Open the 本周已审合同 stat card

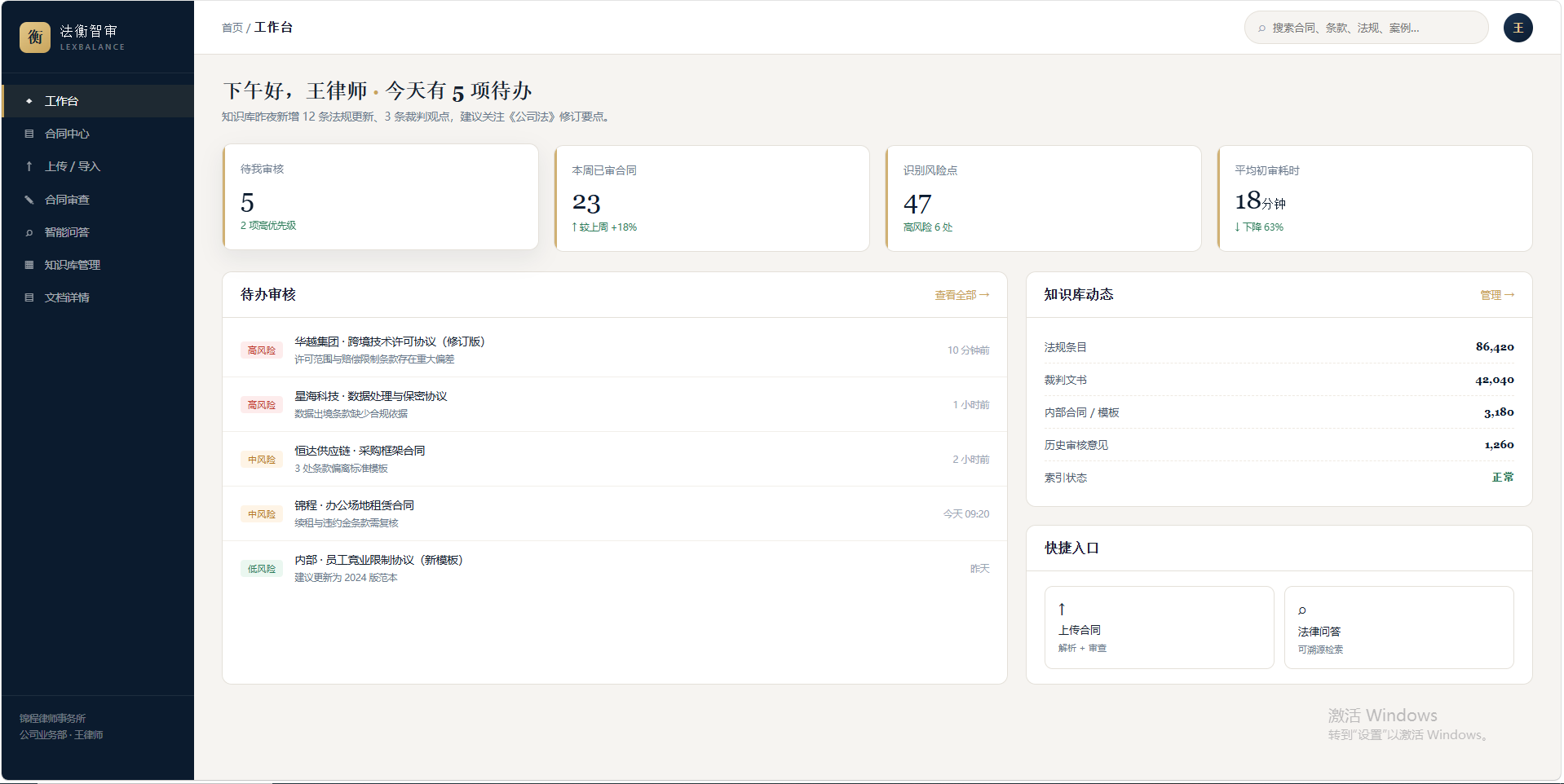[712, 198]
